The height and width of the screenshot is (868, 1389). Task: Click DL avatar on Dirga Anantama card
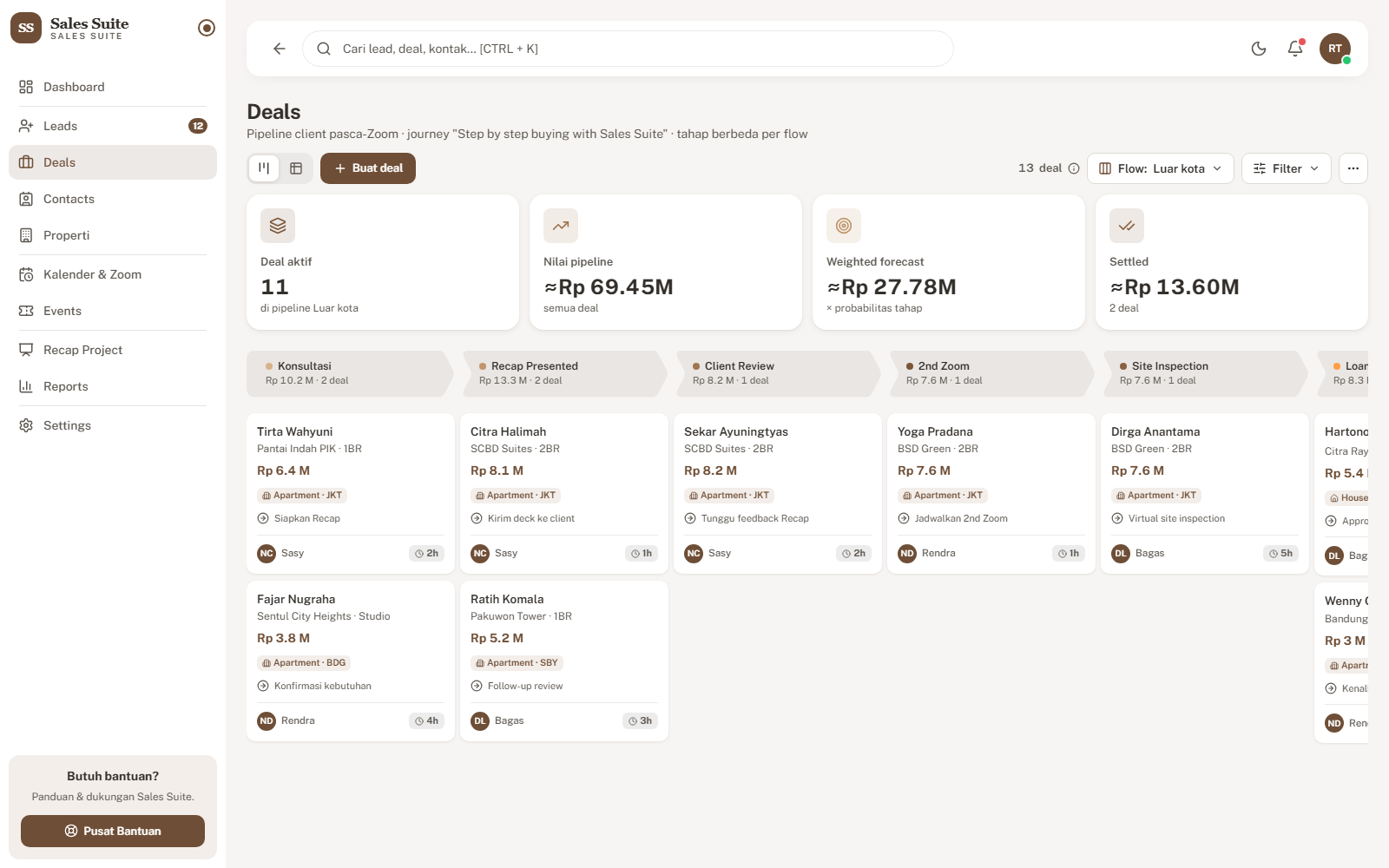[1121, 553]
